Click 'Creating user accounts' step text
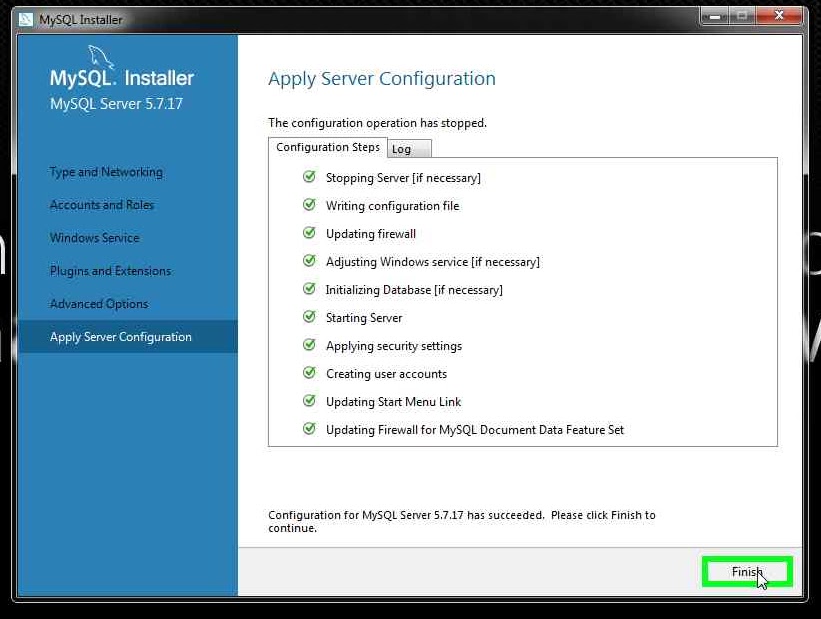This screenshot has width=821, height=619. click(386, 374)
